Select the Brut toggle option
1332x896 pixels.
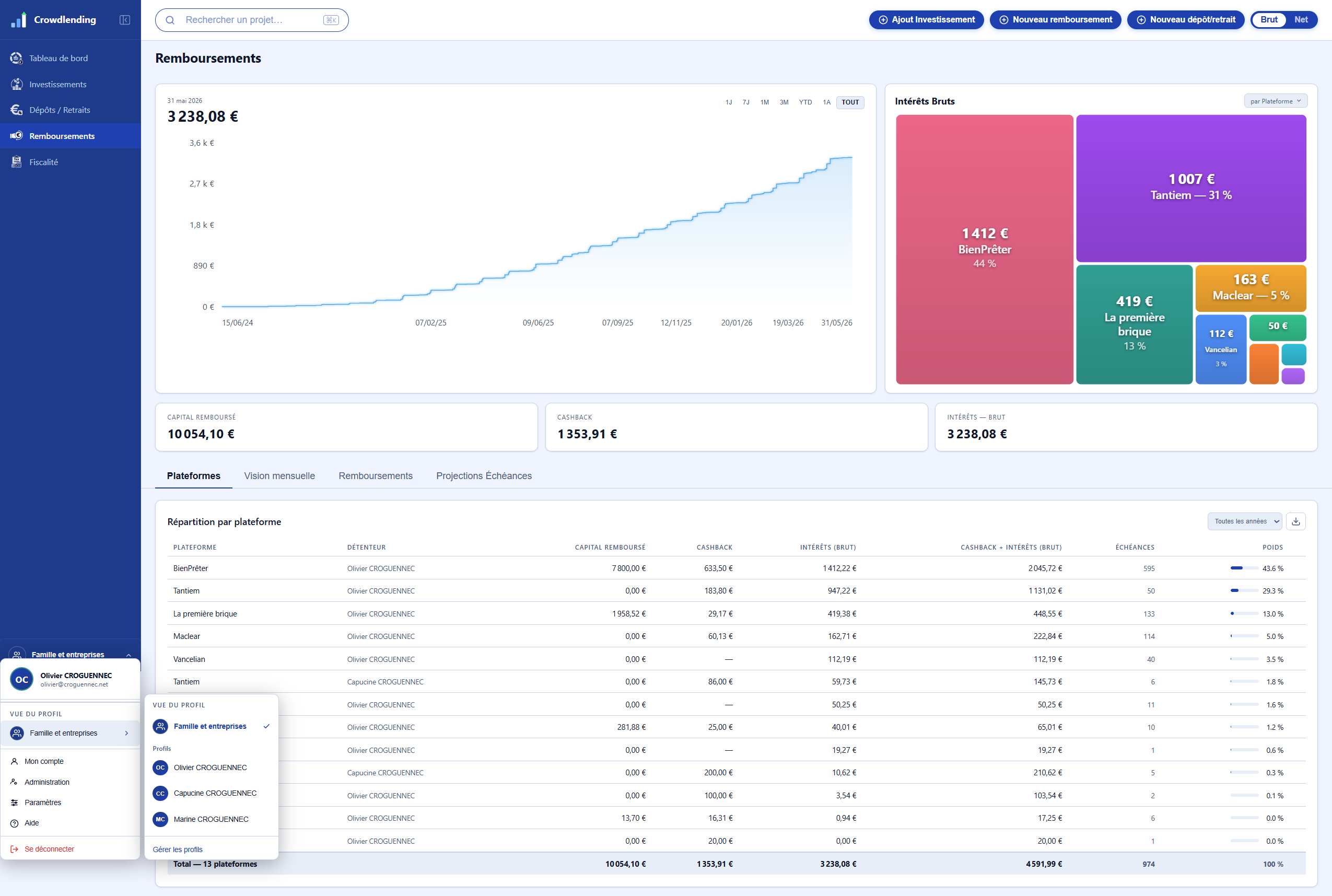[x=1269, y=19]
